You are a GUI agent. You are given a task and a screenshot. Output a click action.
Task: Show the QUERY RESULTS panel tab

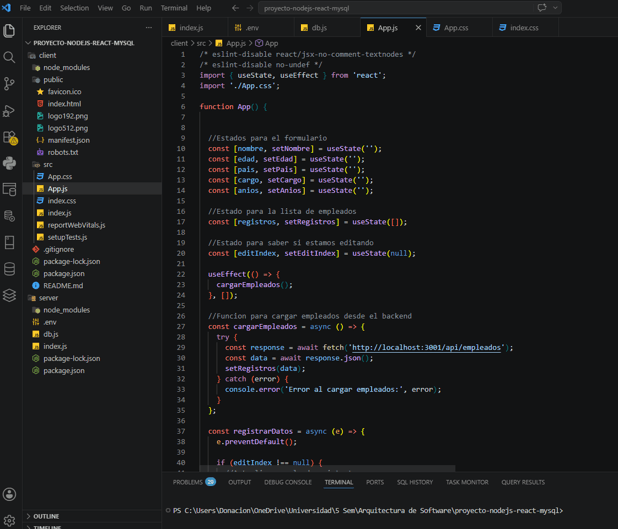tap(523, 482)
